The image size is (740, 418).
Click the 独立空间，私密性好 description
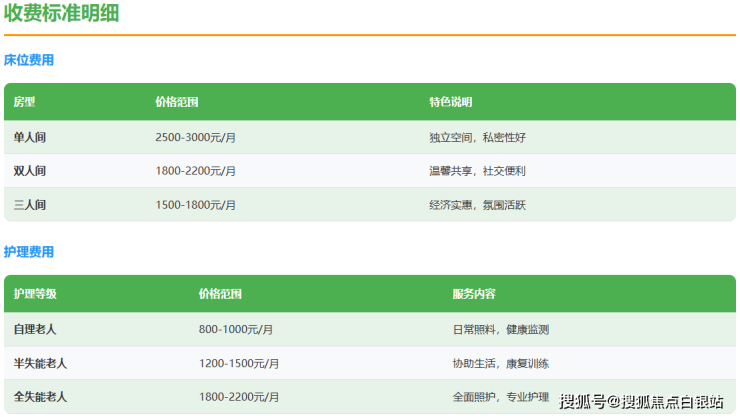477,137
